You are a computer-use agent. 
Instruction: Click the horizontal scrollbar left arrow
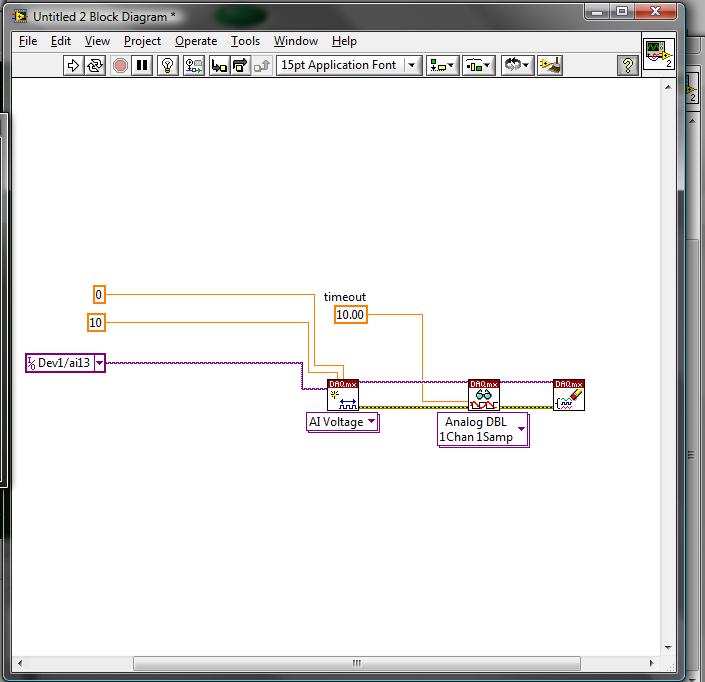tap(19, 663)
